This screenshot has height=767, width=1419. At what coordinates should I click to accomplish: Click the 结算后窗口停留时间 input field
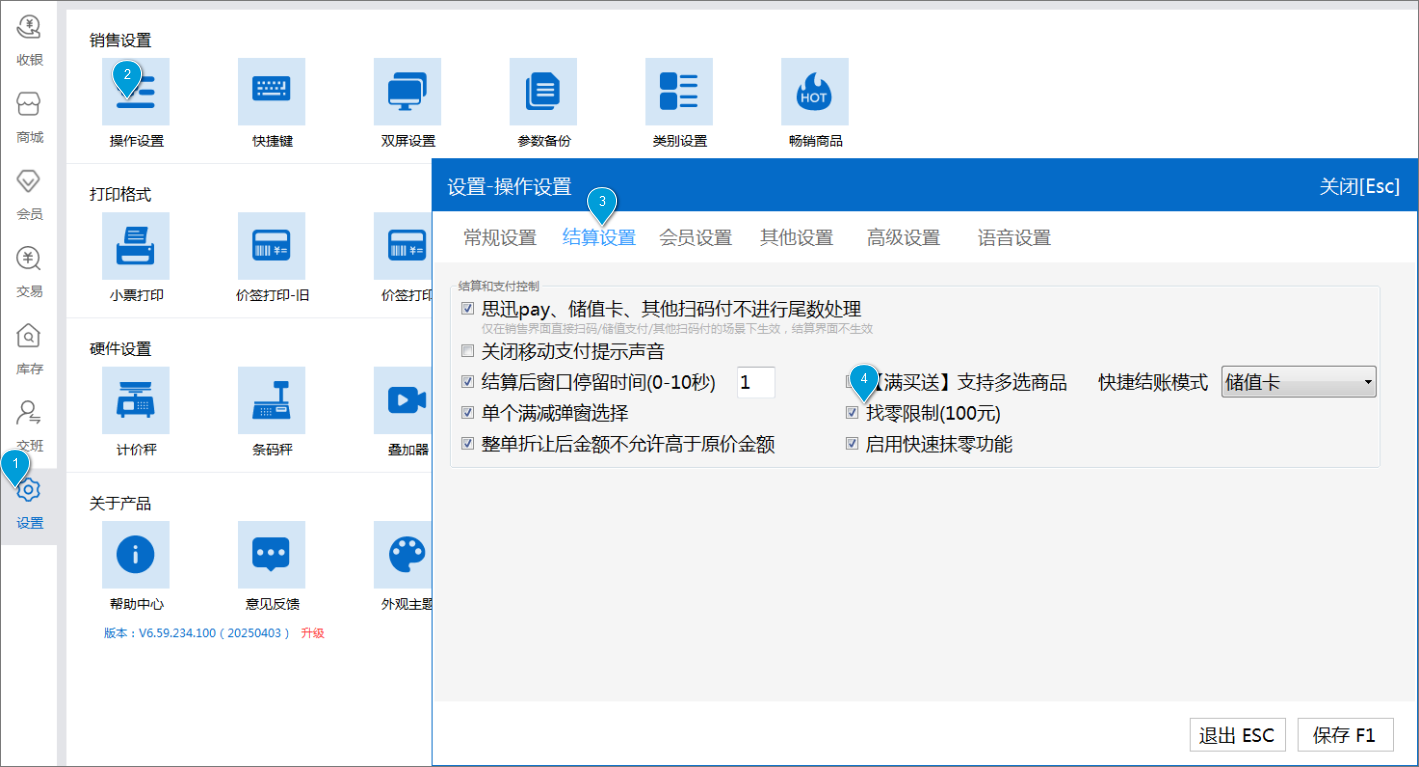pyautogui.click(x=756, y=382)
